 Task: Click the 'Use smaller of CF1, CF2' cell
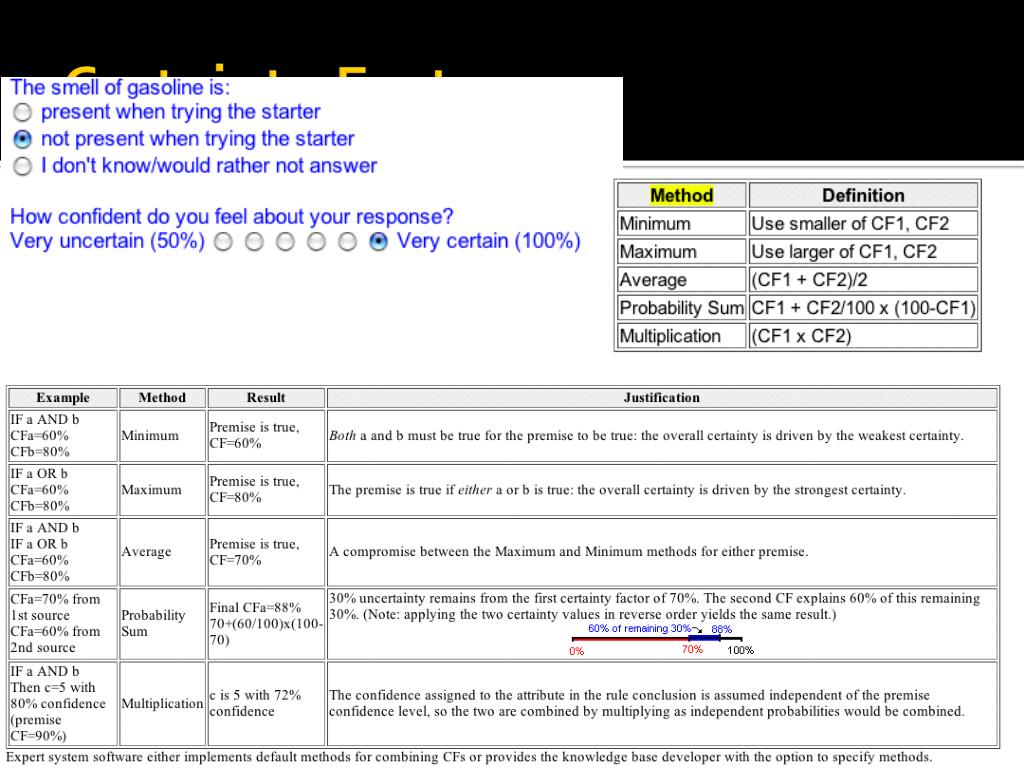point(863,223)
